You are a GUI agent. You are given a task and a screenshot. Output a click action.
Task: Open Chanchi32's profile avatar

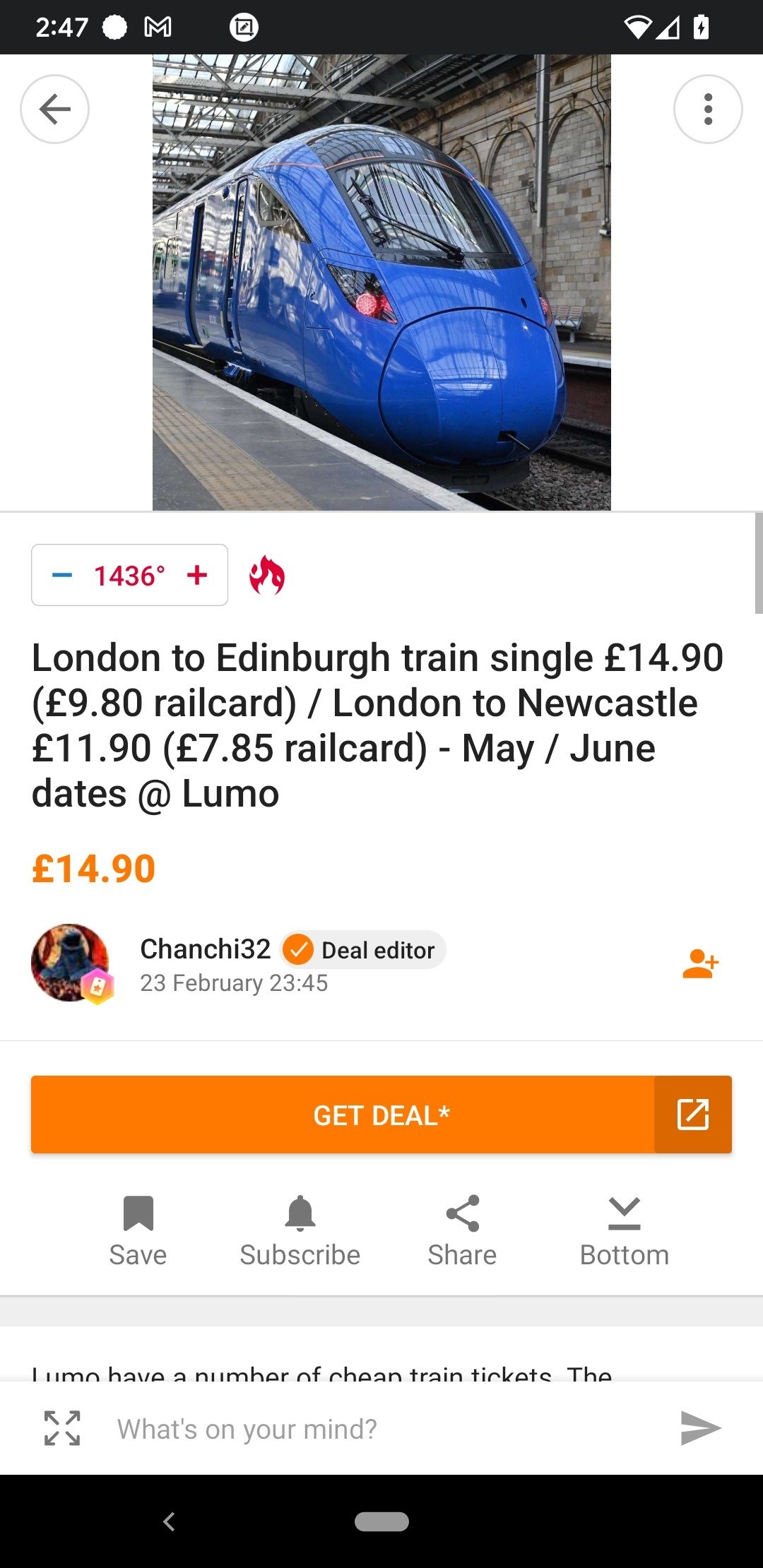pyautogui.click(x=71, y=963)
